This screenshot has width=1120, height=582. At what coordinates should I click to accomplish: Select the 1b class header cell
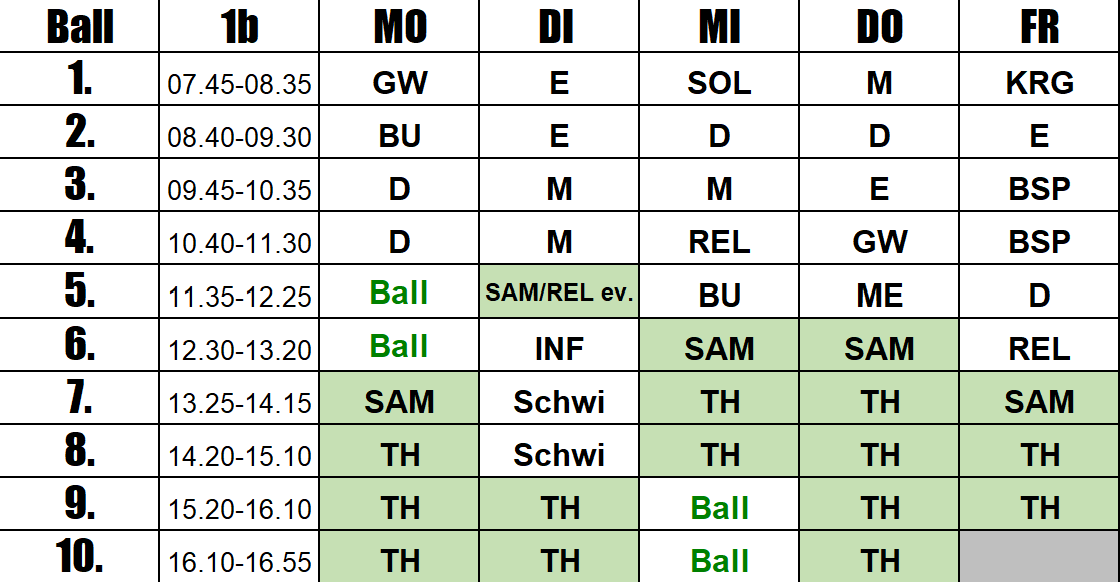(239, 26)
